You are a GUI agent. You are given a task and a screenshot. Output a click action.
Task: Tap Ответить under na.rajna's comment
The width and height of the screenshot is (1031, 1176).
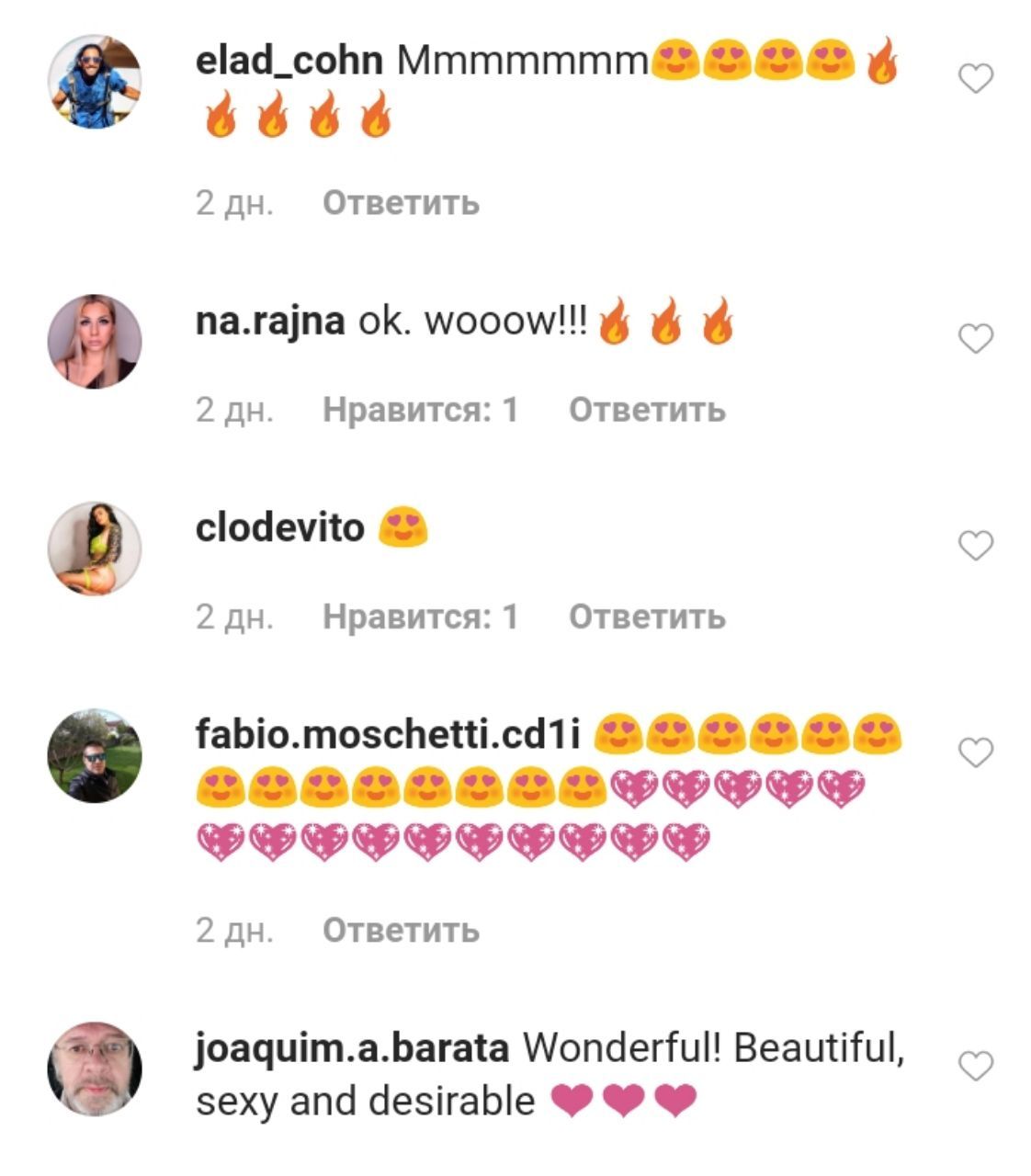(647, 410)
